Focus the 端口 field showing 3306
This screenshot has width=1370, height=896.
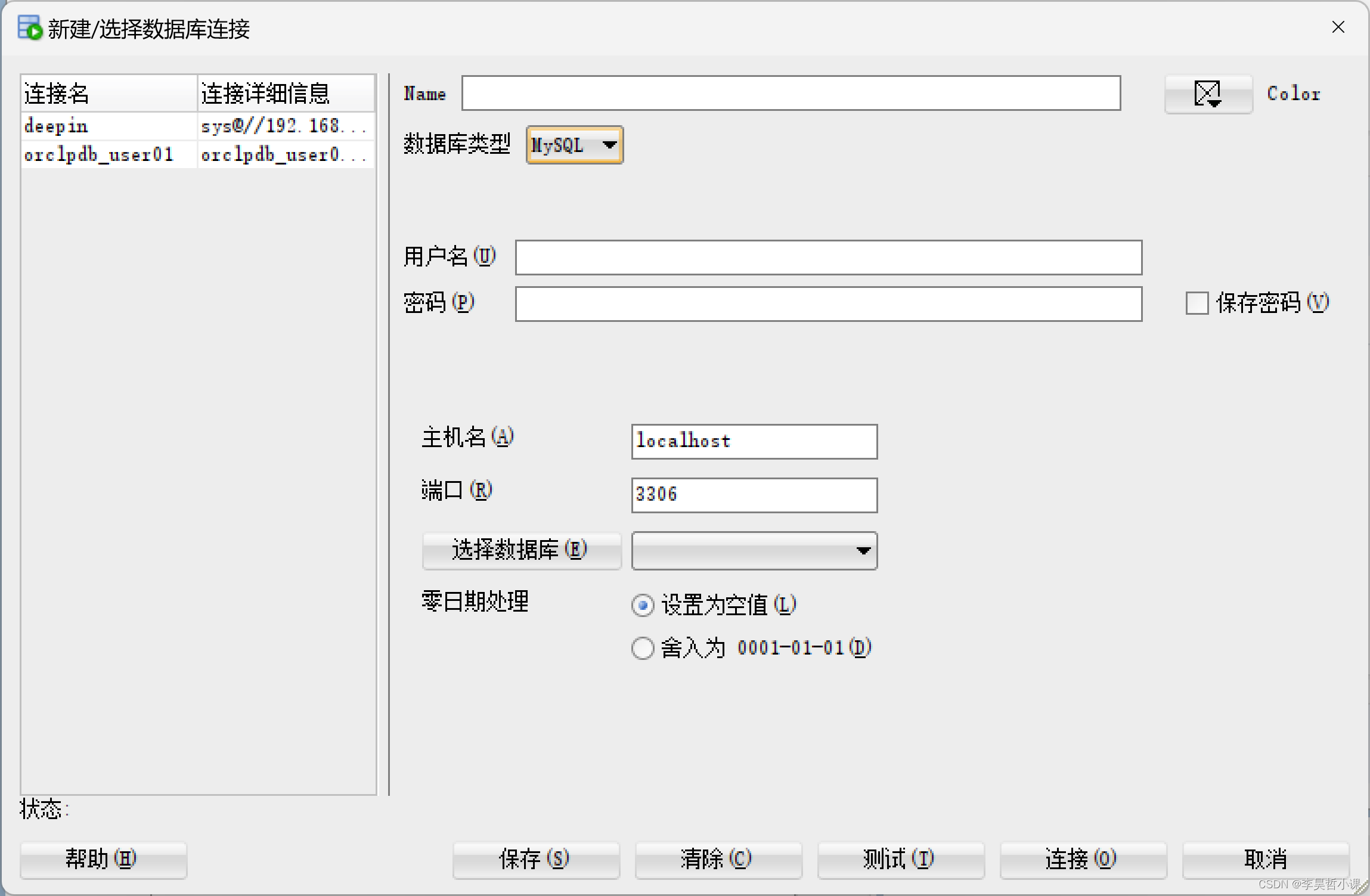tap(754, 495)
